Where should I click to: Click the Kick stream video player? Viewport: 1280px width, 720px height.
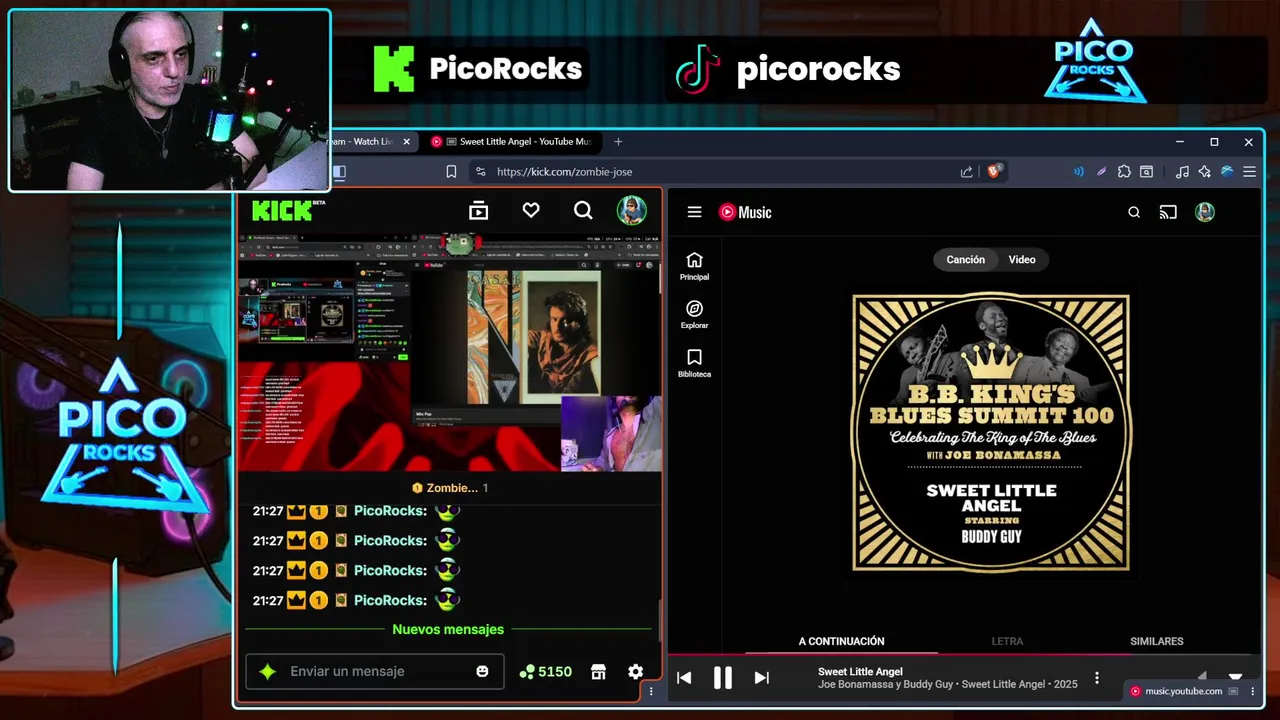[449, 353]
